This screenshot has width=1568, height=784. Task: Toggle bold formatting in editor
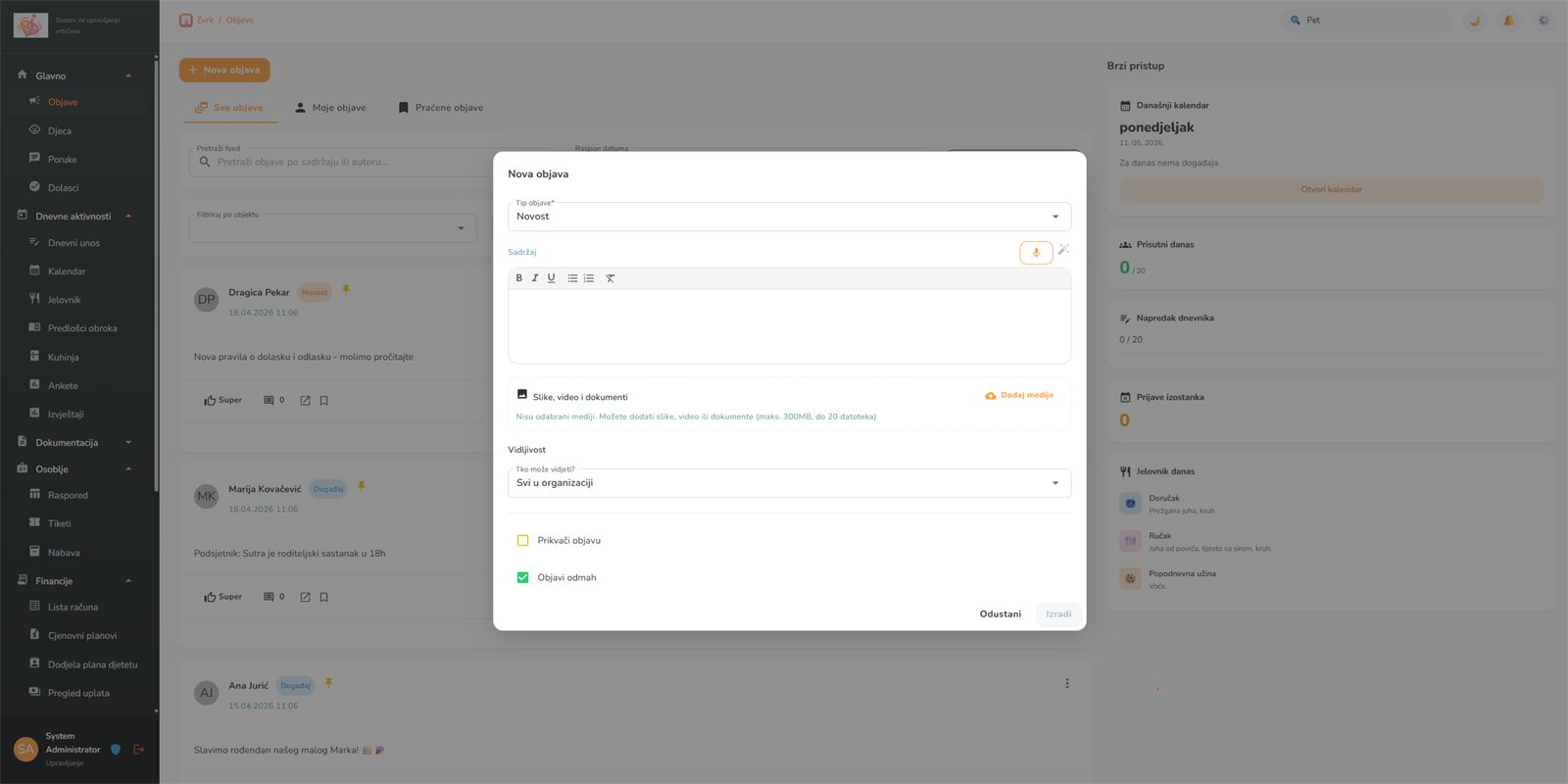pyautogui.click(x=519, y=278)
